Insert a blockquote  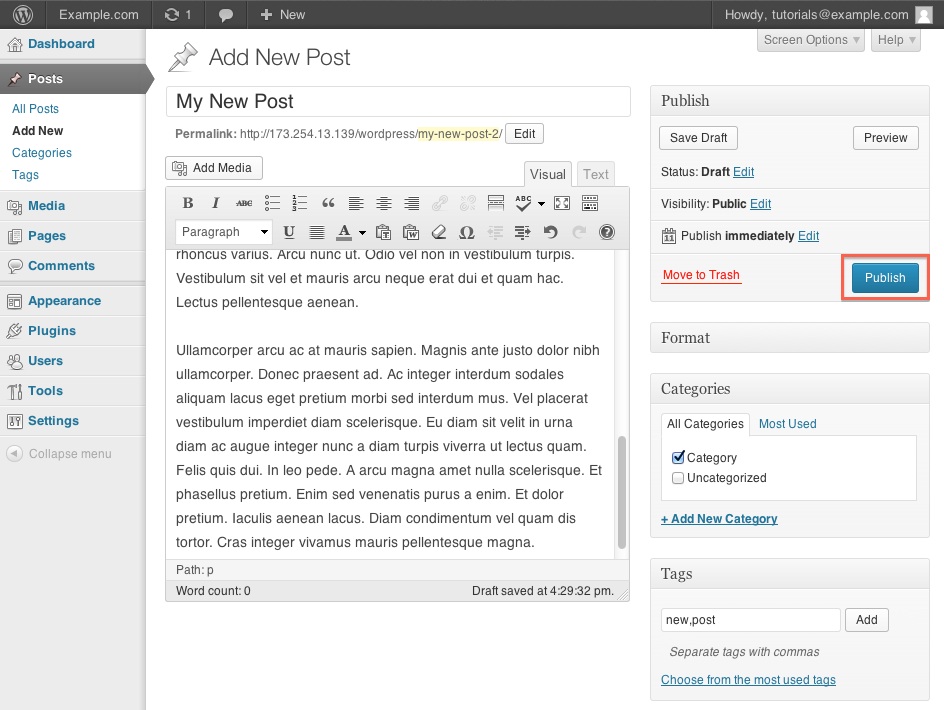pos(327,203)
